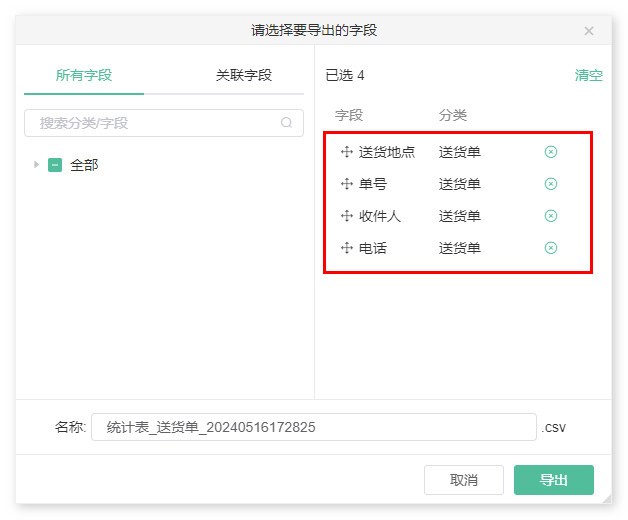The height and width of the screenshot is (520, 628).
Task: Toggle the 全部 checkbox
Action: point(55,165)
